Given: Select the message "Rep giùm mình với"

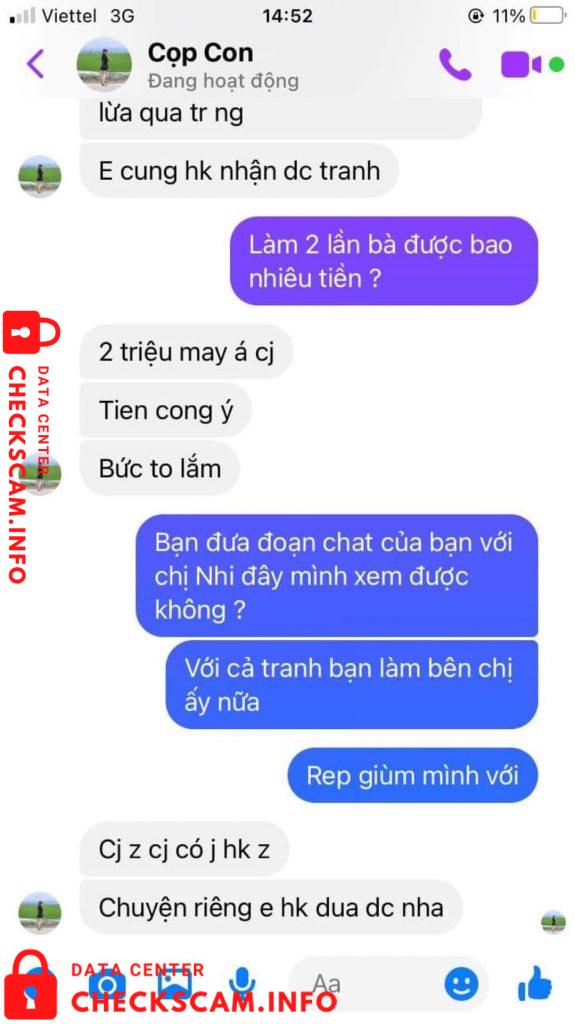Looking at the screenshot, I should [413, 775].
